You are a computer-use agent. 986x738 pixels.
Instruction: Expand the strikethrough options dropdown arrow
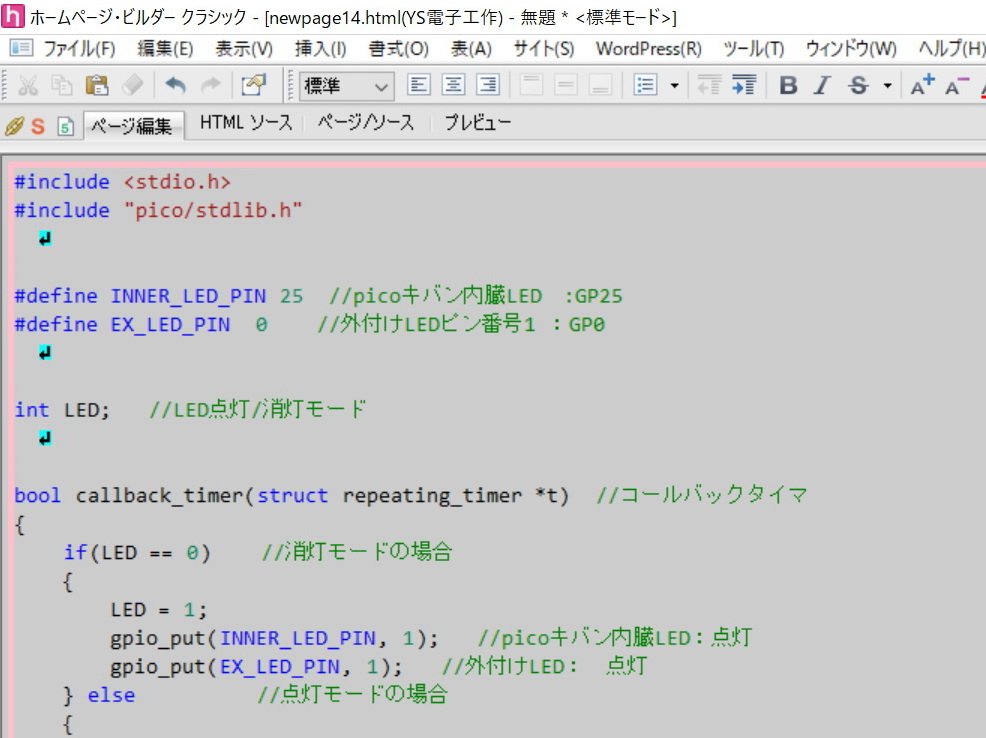click(887, 86)
